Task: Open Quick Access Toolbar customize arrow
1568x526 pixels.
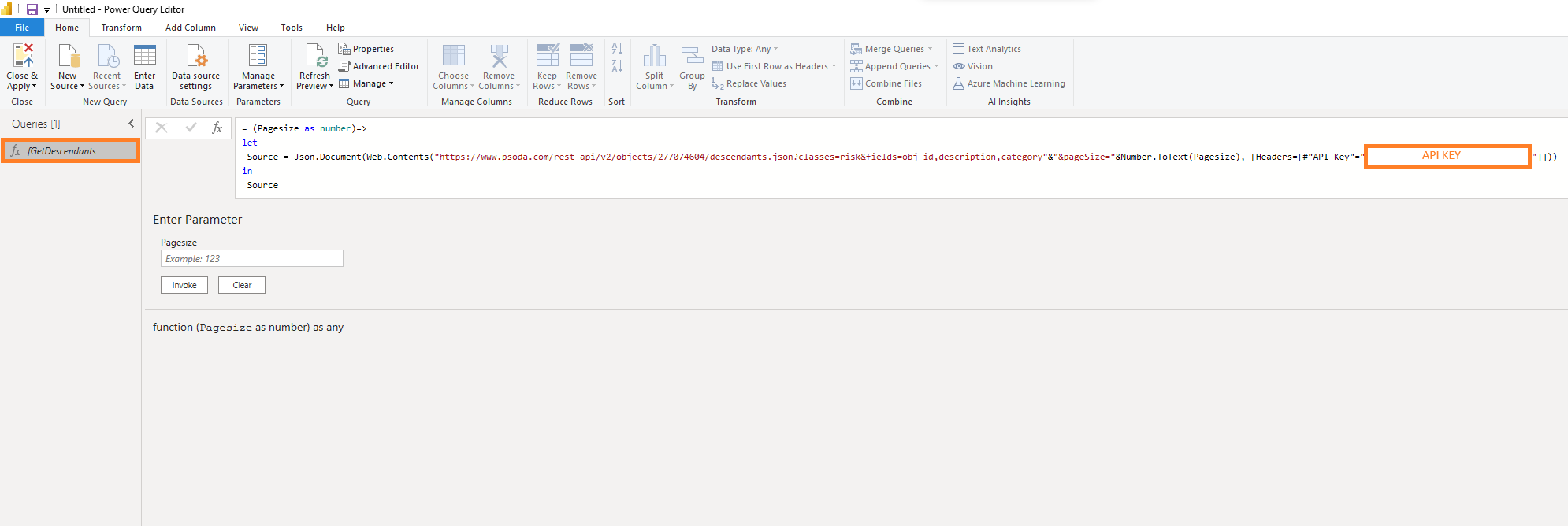Action: pos(46,10)
